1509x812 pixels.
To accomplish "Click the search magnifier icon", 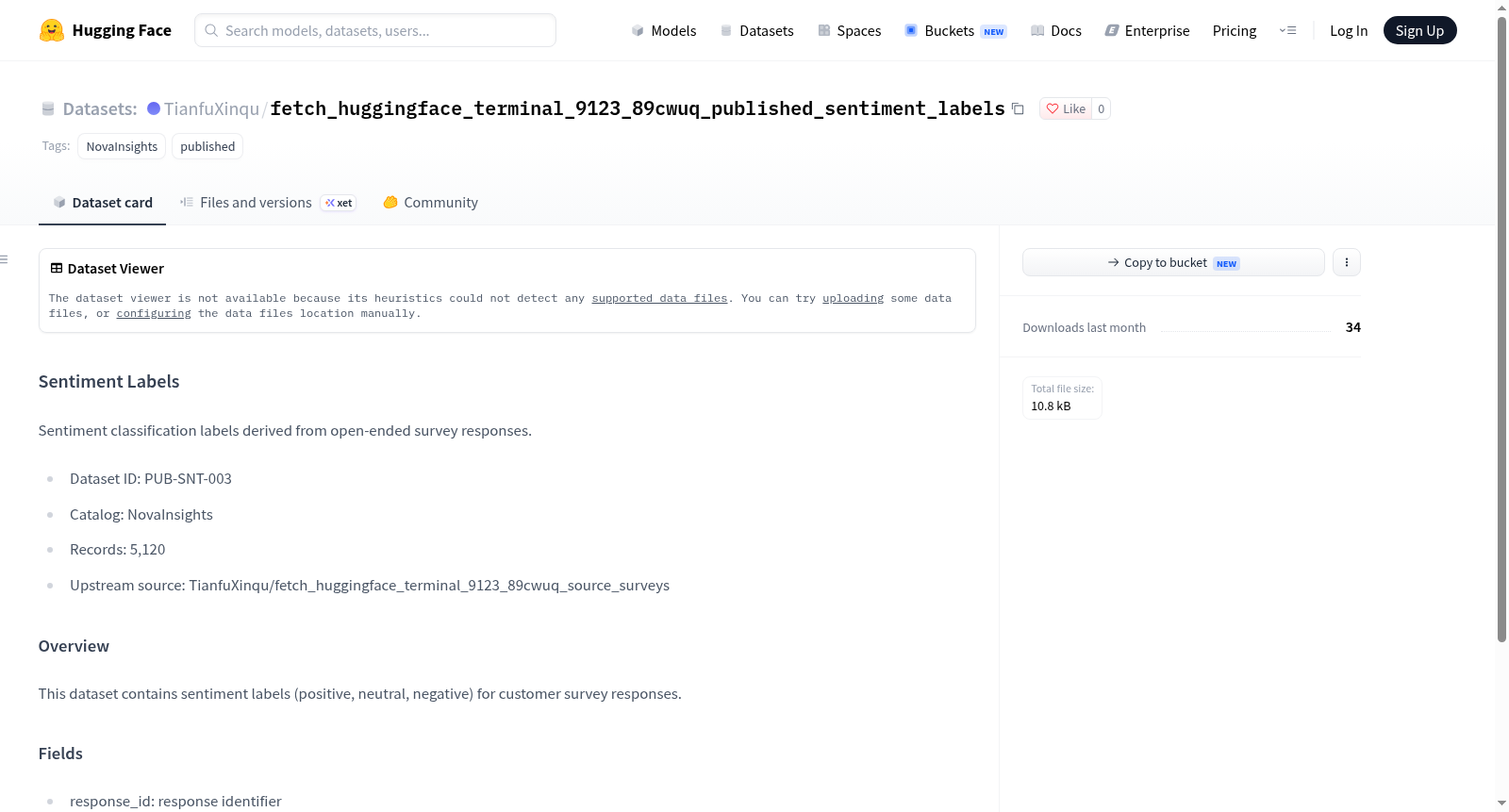I will (211, 30).
